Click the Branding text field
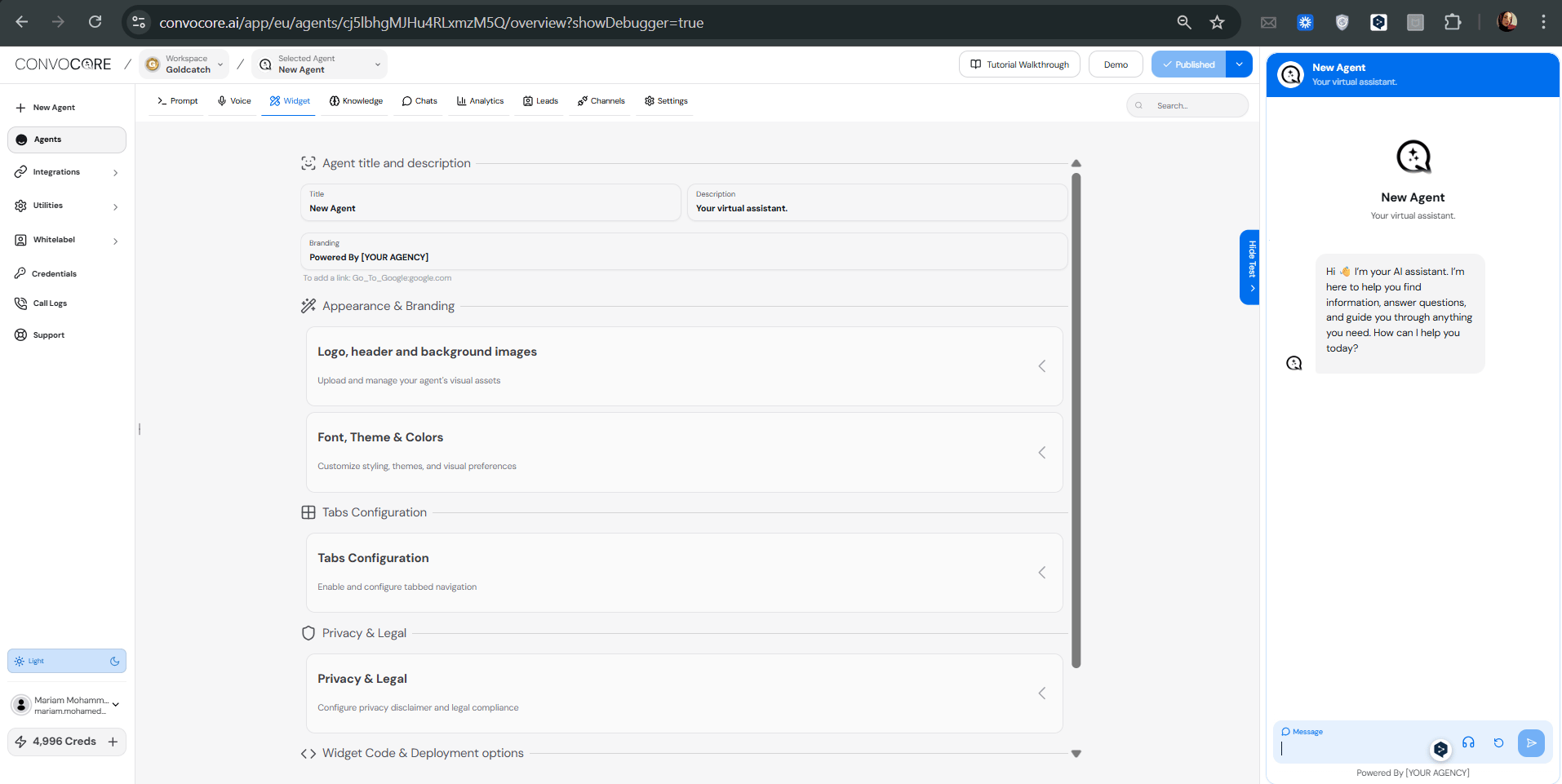This screenshot has width=1562, height=784. click(684, 251)
